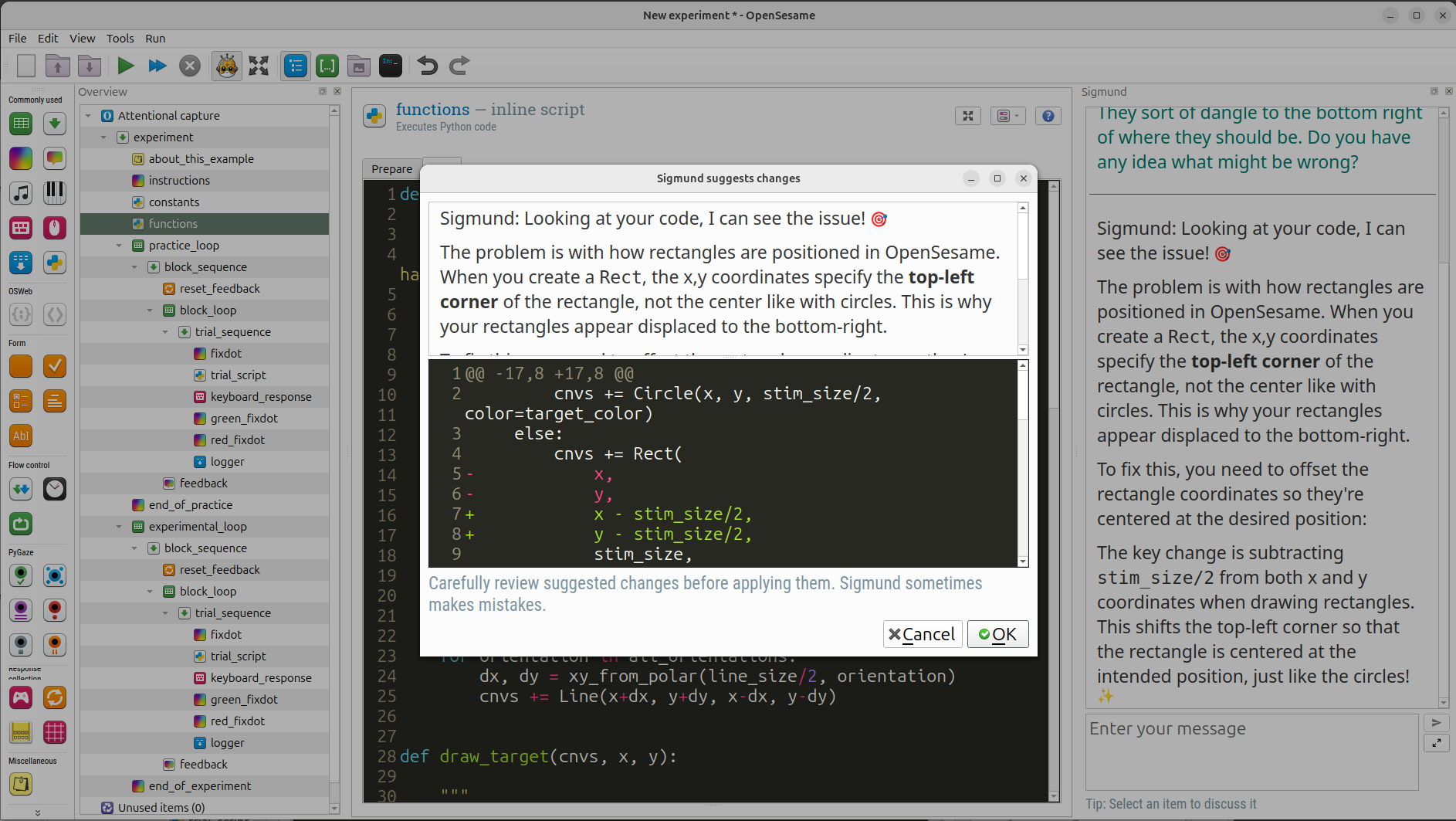This screenshot has width=1456, height=821.
Task: Click the stop experiment icon
Action: pyautogui.click(x=190, y=66)
